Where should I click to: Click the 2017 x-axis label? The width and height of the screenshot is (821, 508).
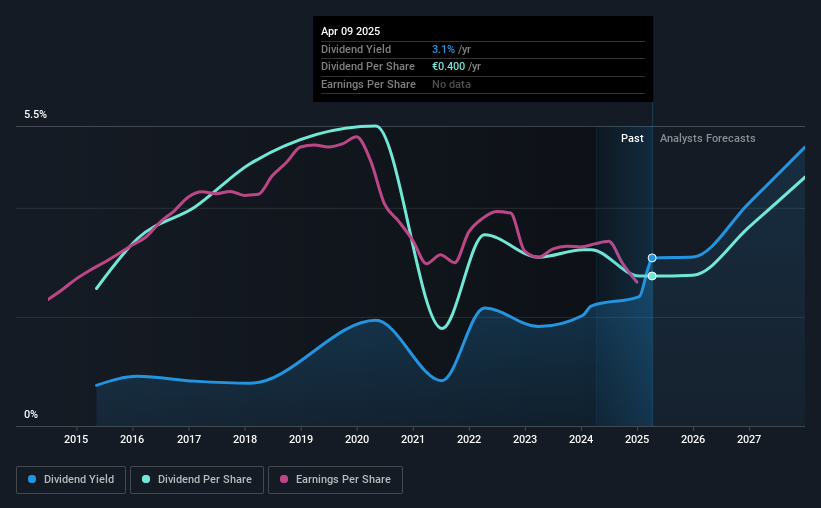pyautogui.click(x=188, y=439)
